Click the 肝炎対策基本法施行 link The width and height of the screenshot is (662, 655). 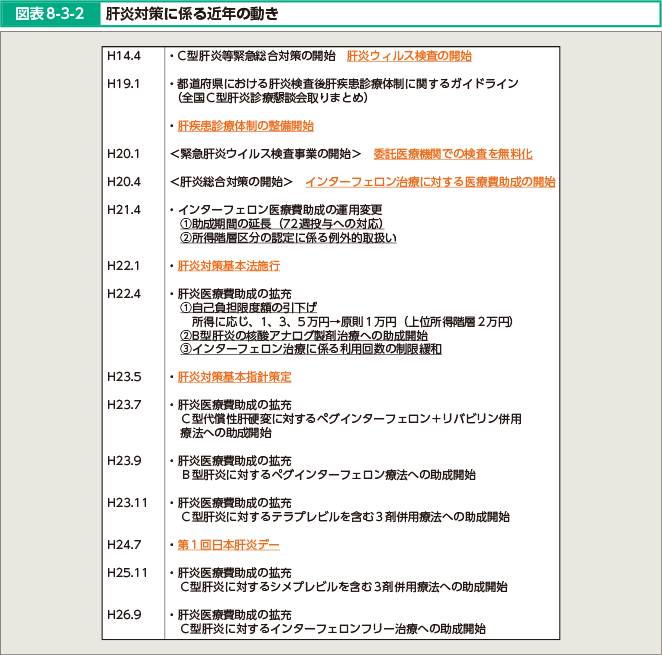(x=228, y=266)
